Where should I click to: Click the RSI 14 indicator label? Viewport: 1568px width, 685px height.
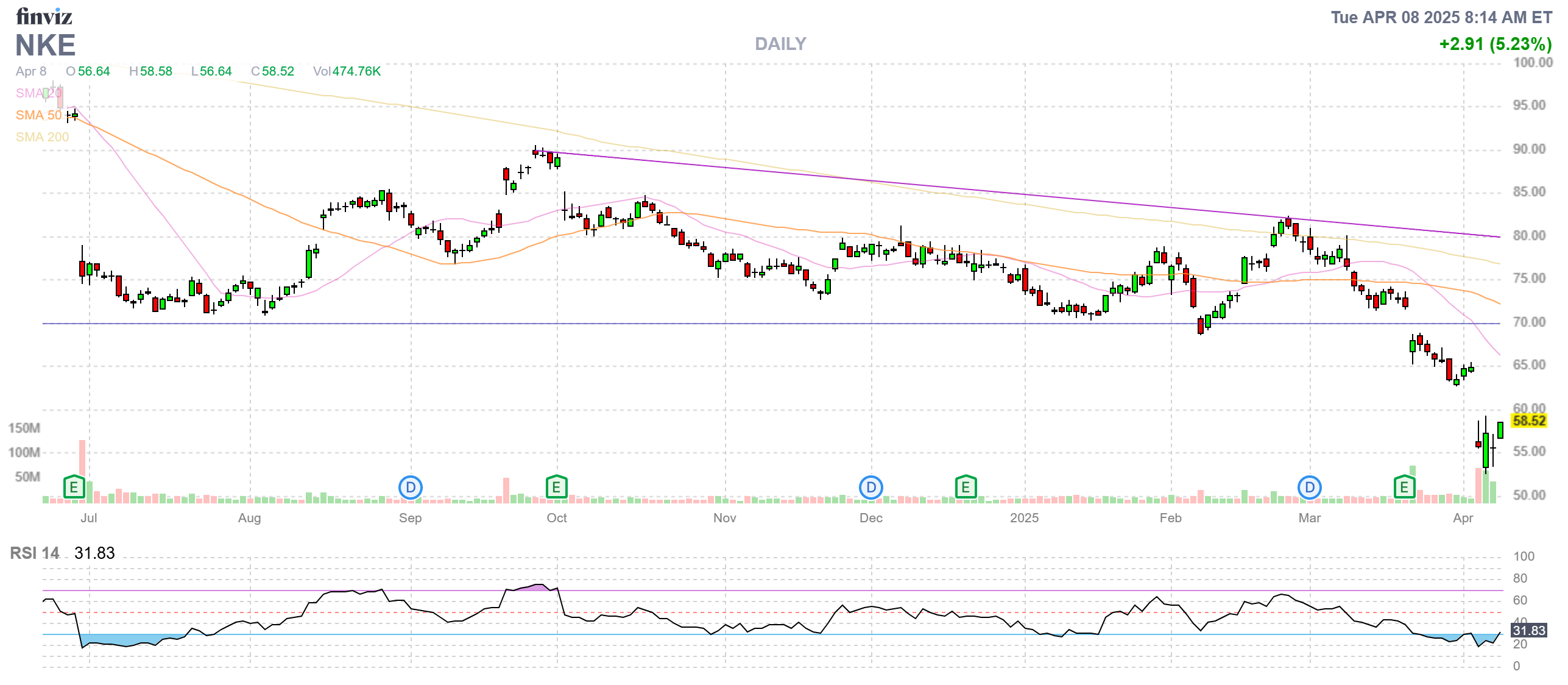[35, 553]
